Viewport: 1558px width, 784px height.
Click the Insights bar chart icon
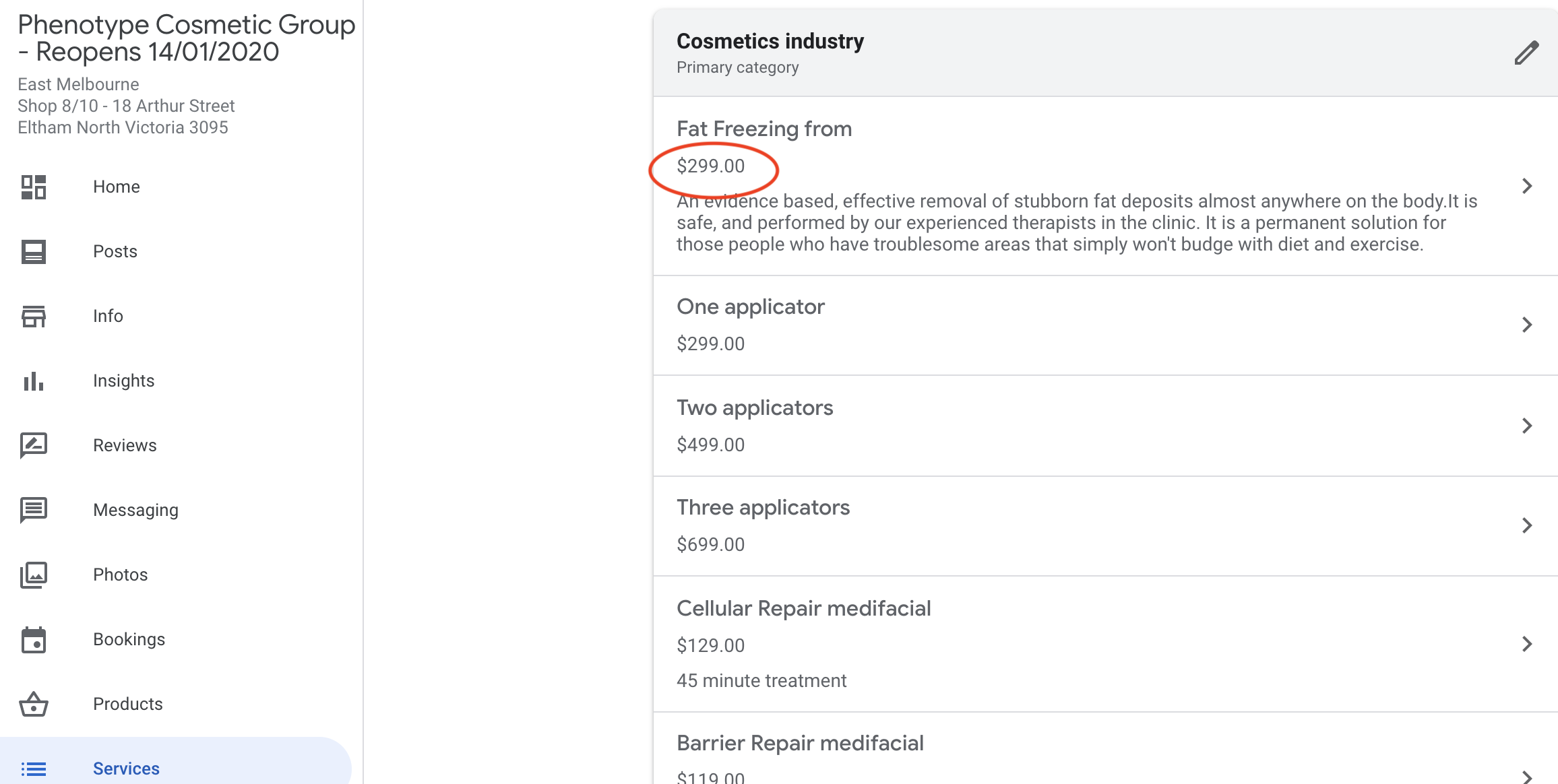(34, 381)
